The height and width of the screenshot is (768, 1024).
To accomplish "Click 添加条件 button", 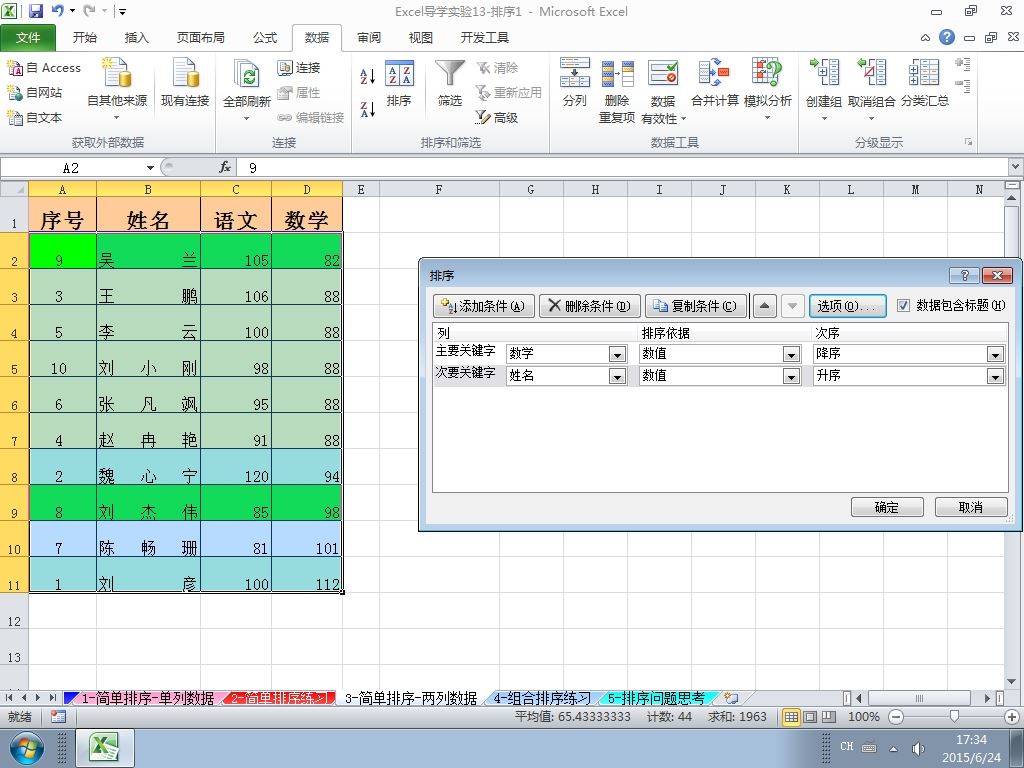I will click(x=484, y=306).
